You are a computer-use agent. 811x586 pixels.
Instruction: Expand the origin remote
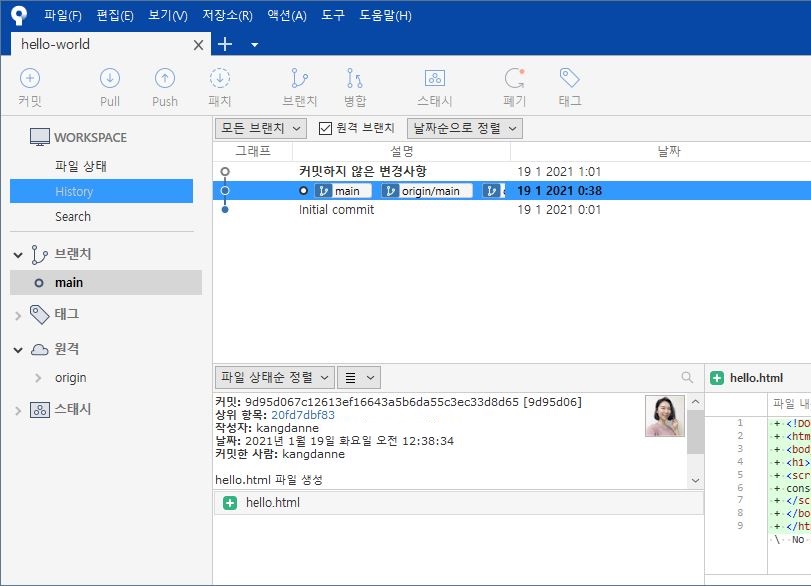(38, 378)
